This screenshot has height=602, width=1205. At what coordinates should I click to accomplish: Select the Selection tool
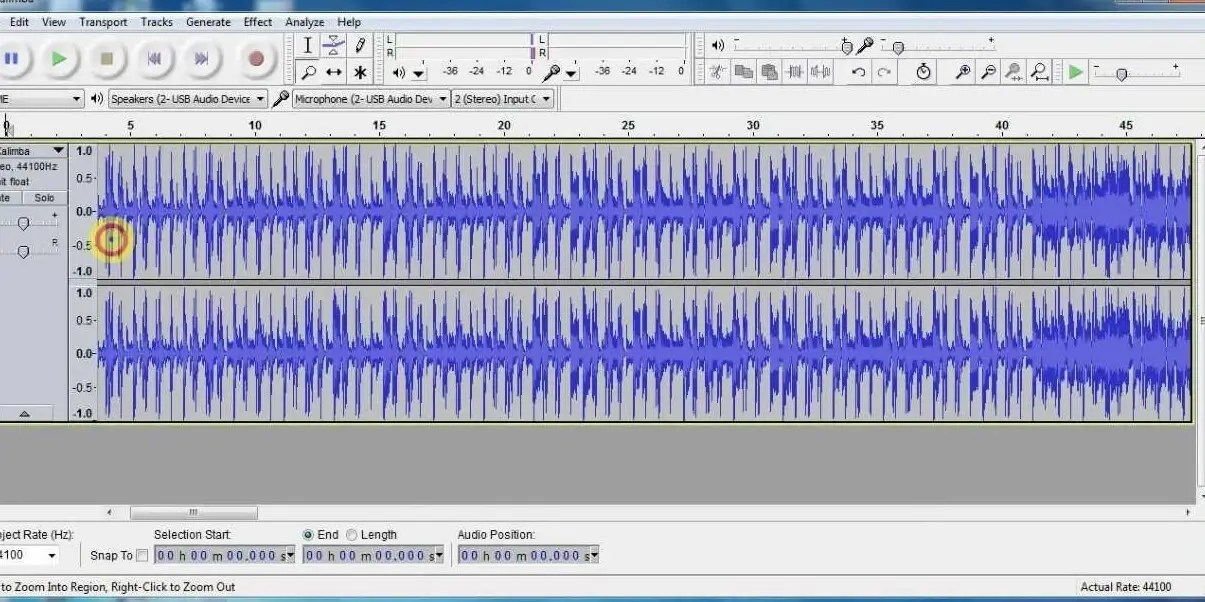coord(308,45)
